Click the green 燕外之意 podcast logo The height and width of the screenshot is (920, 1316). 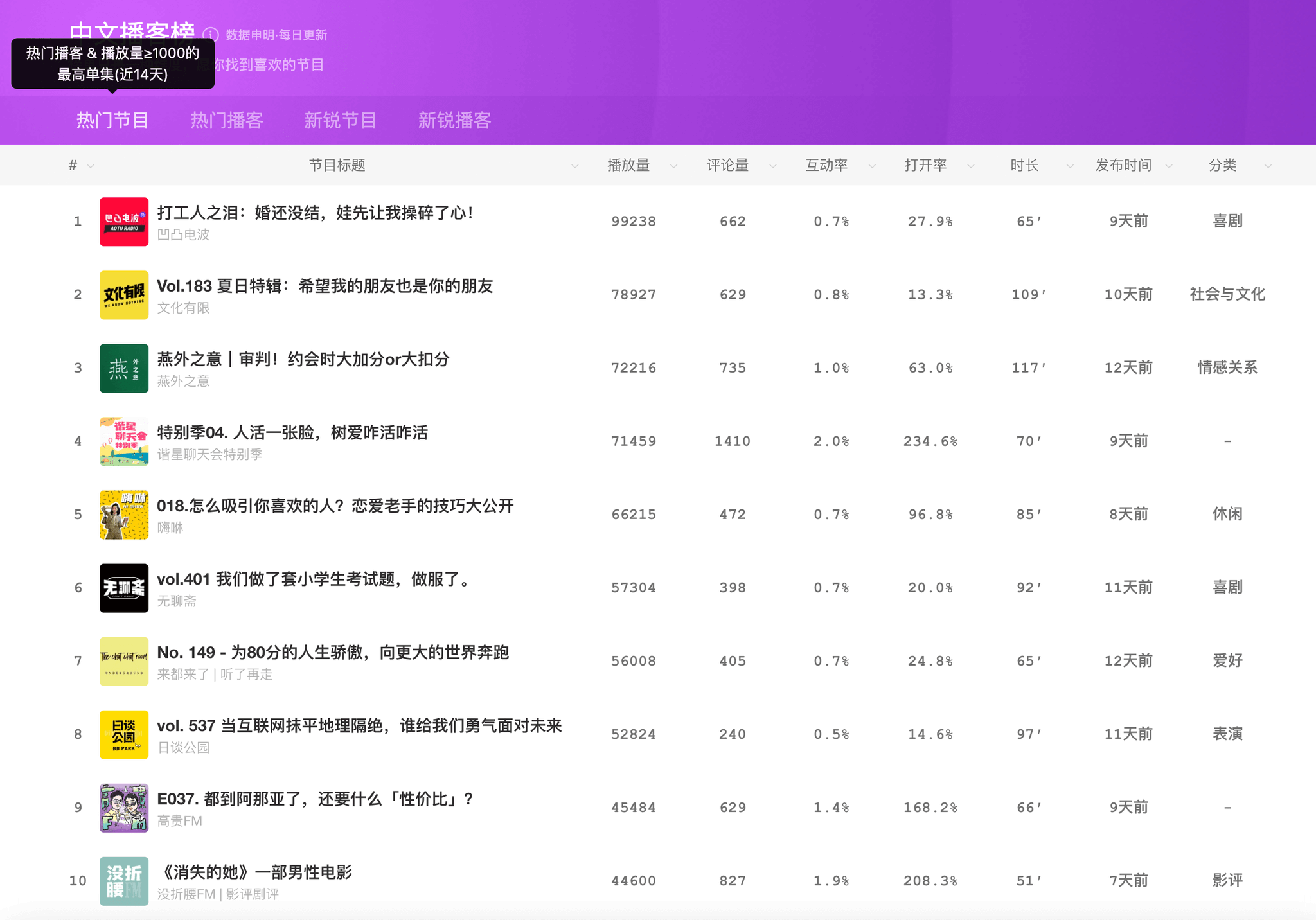124,368
